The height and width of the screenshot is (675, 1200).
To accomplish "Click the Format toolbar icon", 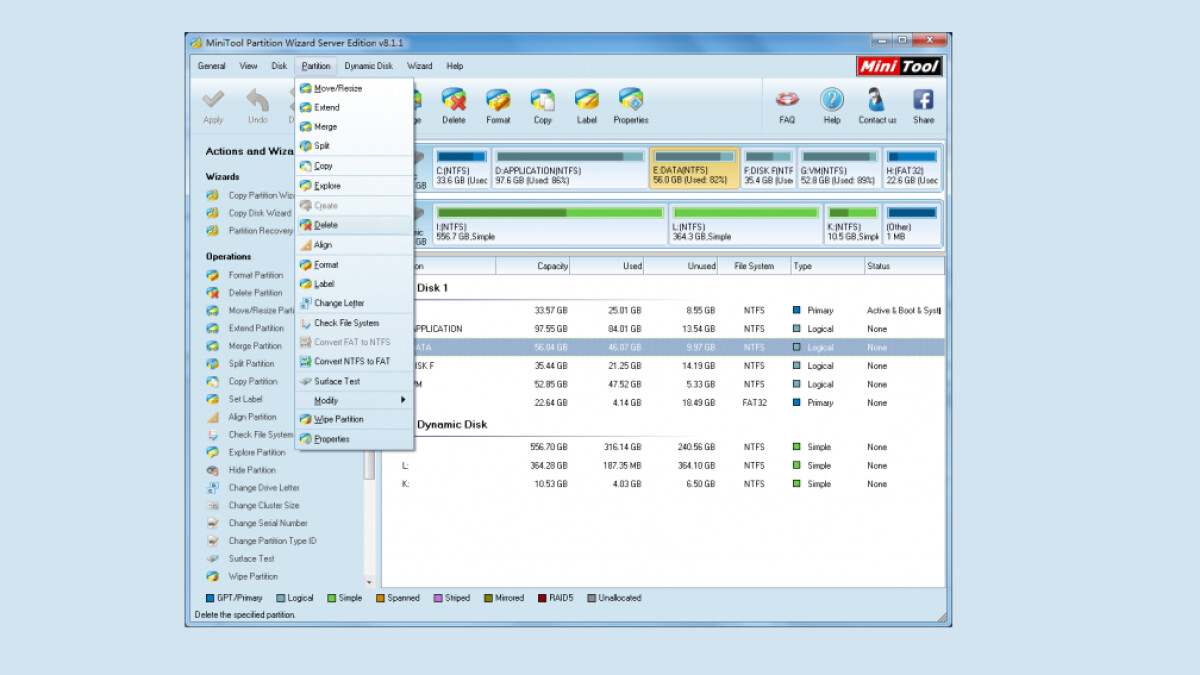I will pos(498,100).
